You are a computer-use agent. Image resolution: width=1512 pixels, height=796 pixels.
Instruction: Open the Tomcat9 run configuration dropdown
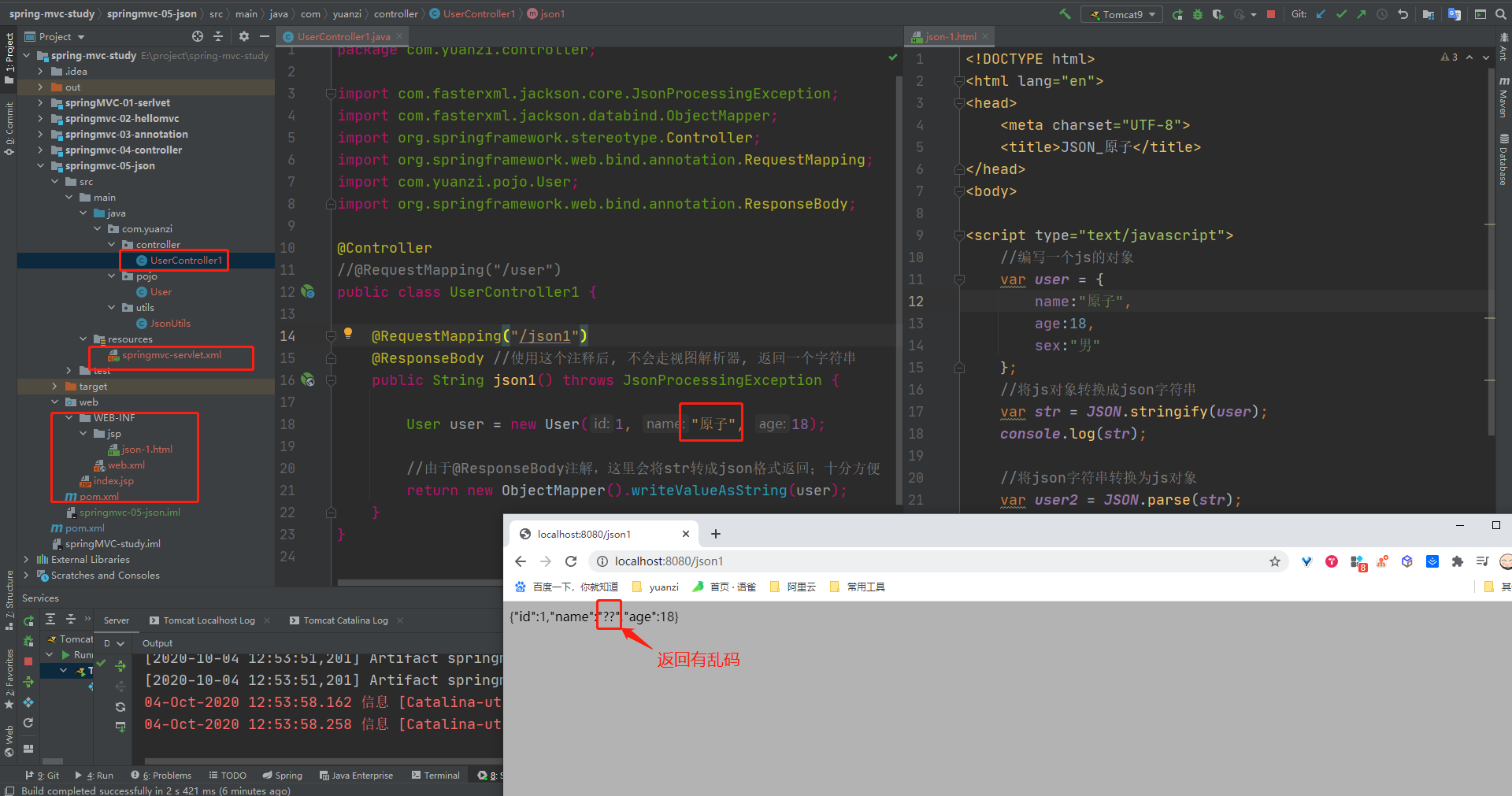click(x=1122, y=14)
